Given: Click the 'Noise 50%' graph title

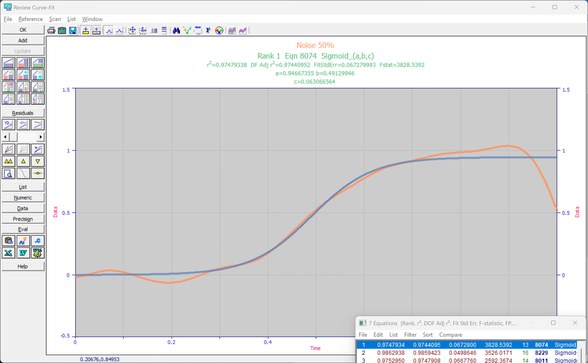Looking at the screenshot, I should point(315,45).
